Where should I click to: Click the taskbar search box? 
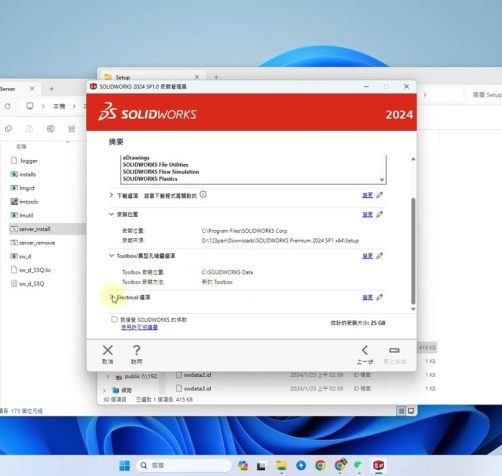(x=184, y=465)
